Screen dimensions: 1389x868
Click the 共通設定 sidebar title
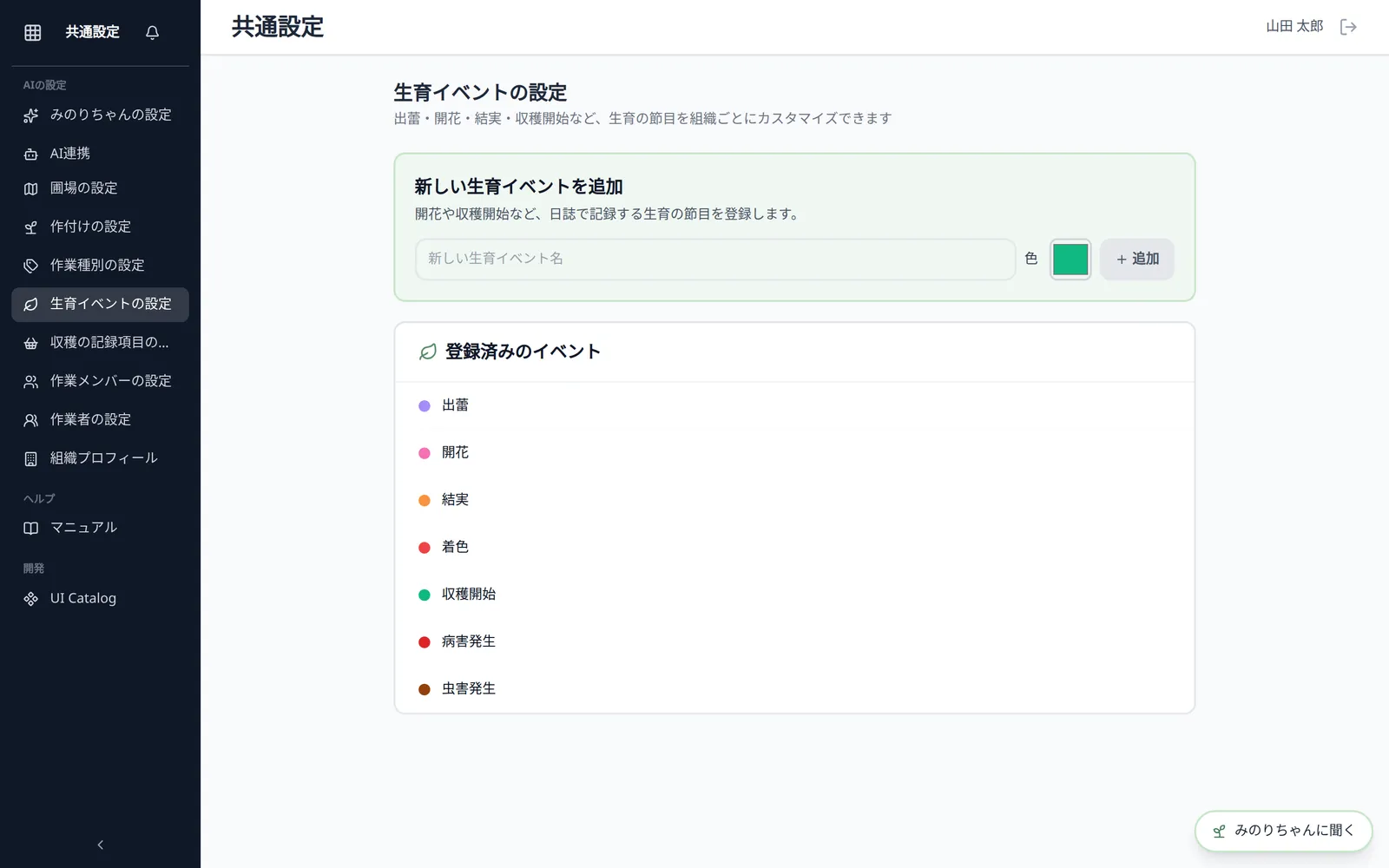point(93,32)
